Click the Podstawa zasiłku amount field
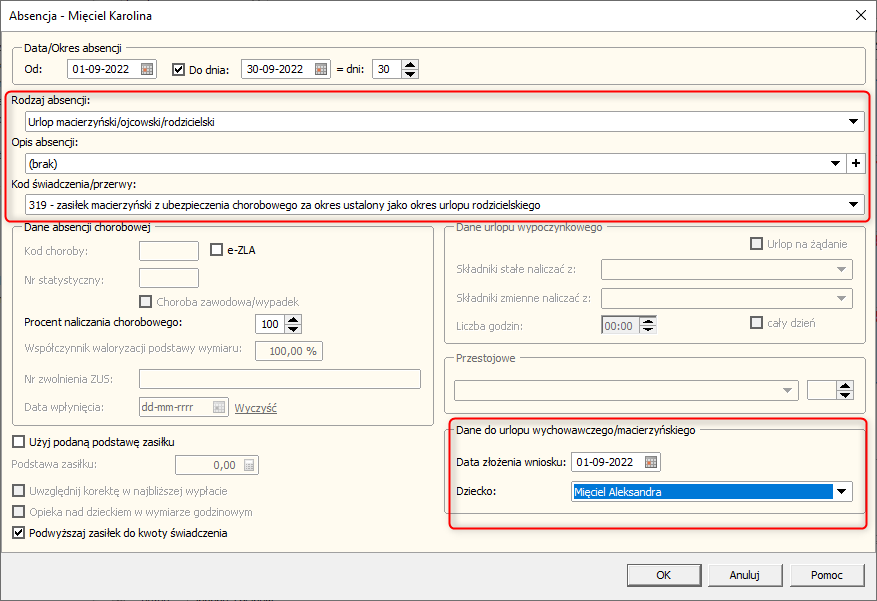Image resolution: width=877 pixels, height=601 pixels. click(x=217, y=465)
